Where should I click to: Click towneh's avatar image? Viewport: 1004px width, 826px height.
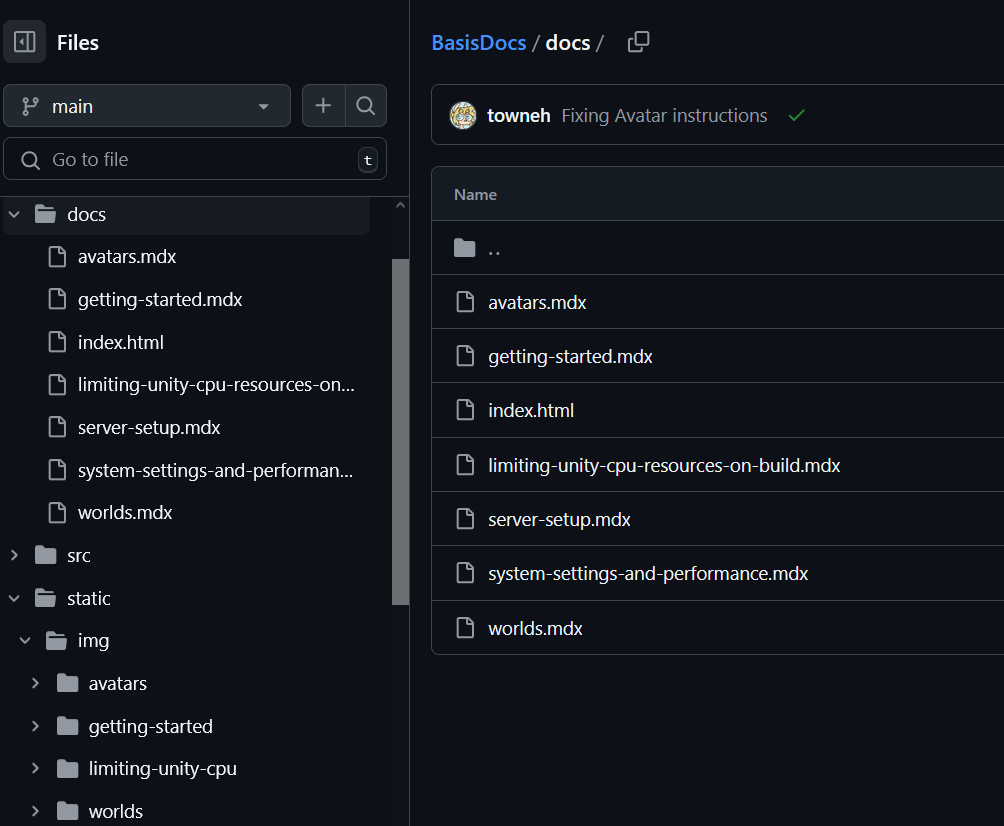[x=463, y=116]
